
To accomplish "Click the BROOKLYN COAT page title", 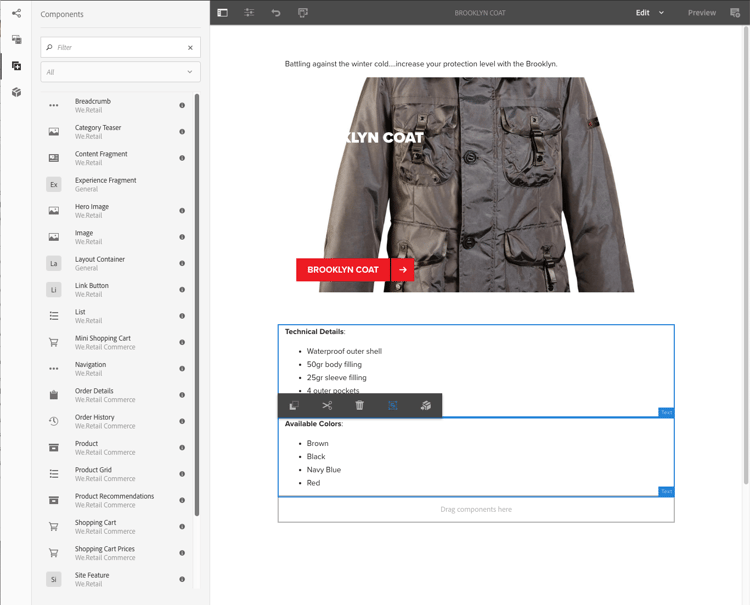I will click(480, 13).
